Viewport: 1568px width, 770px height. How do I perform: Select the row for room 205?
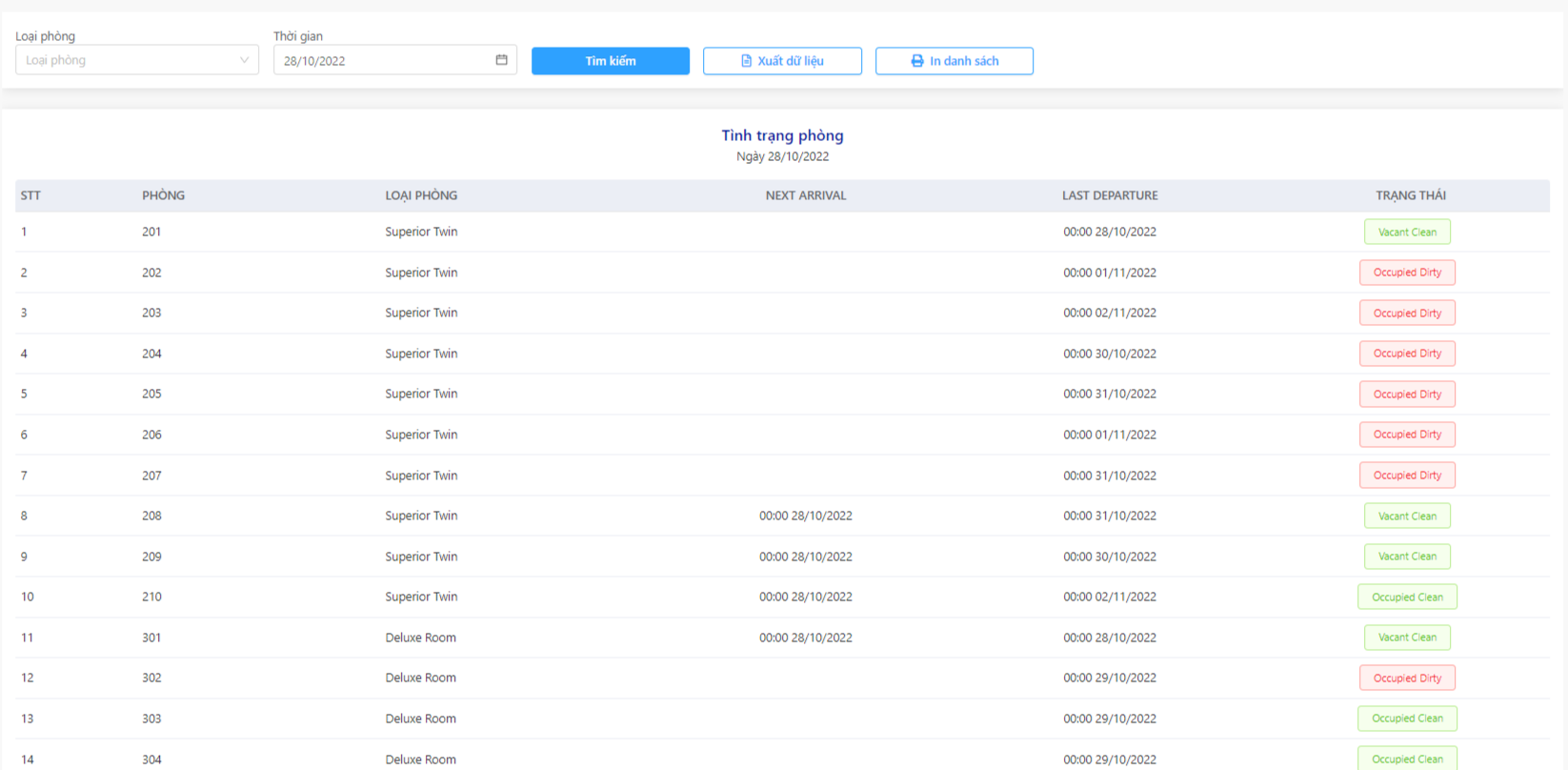[782, 394]
